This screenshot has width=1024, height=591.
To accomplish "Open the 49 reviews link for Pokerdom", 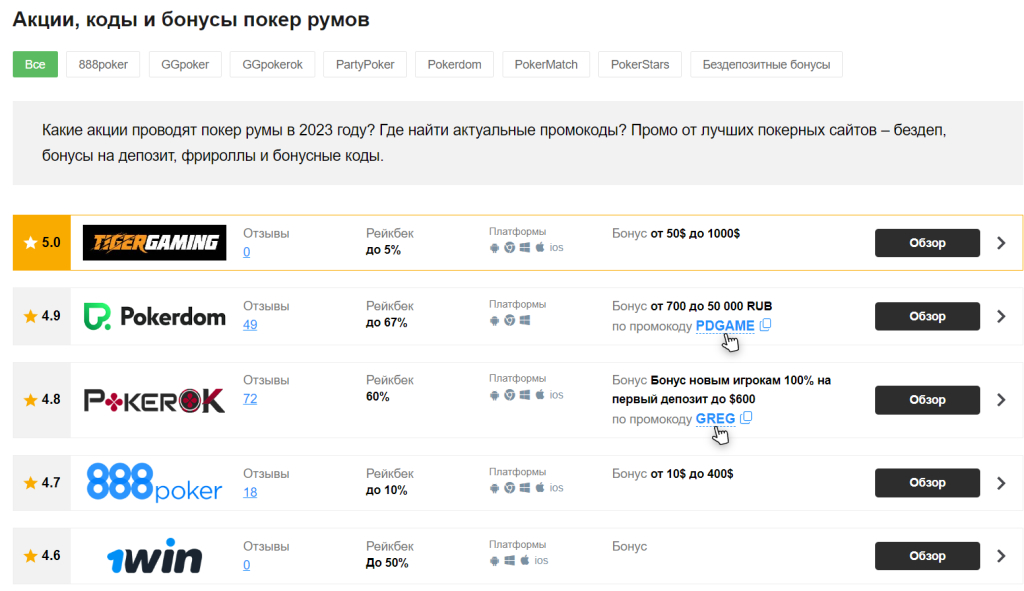I will pyautogui.click(x=250, y=325).
